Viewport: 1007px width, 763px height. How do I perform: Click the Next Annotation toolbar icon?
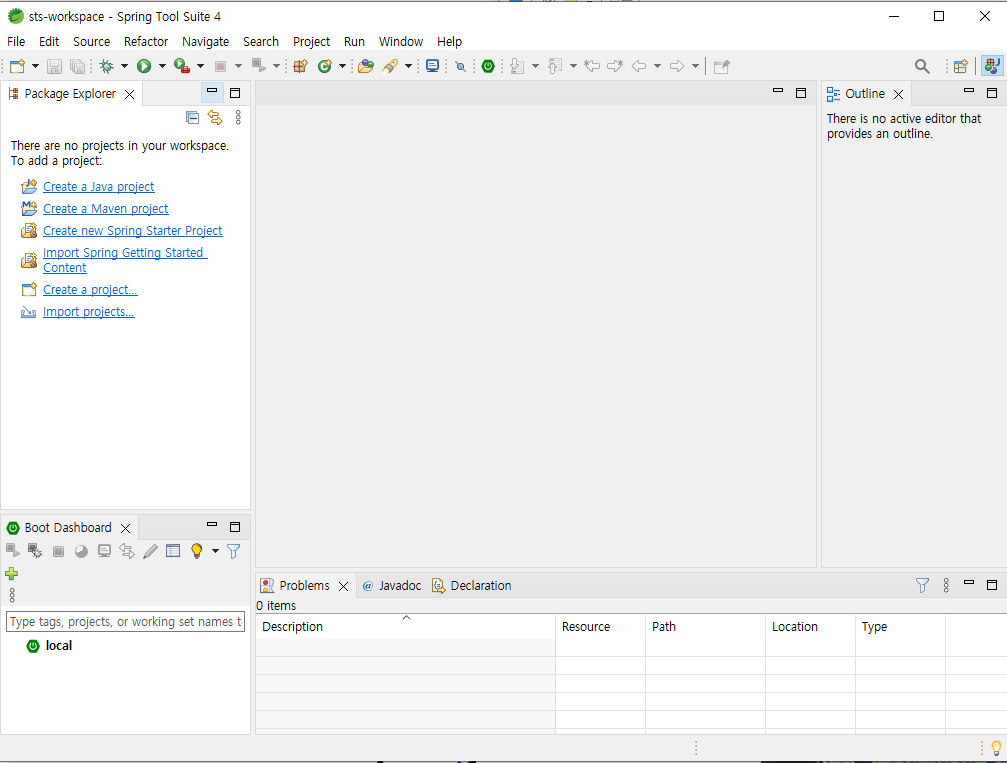tap(517, 66)
